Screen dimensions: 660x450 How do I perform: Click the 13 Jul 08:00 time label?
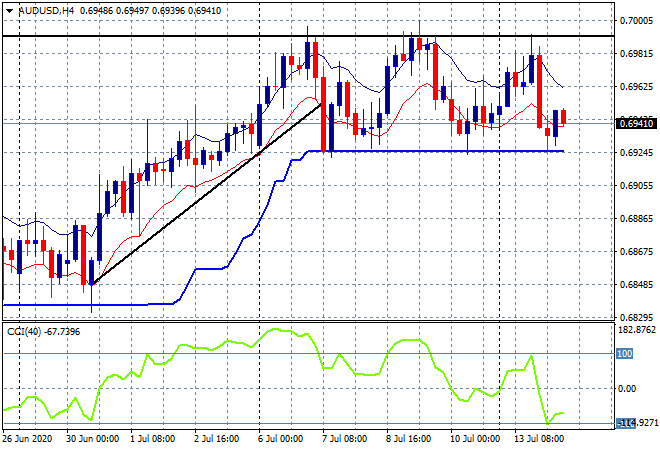(x=539, y=439)
